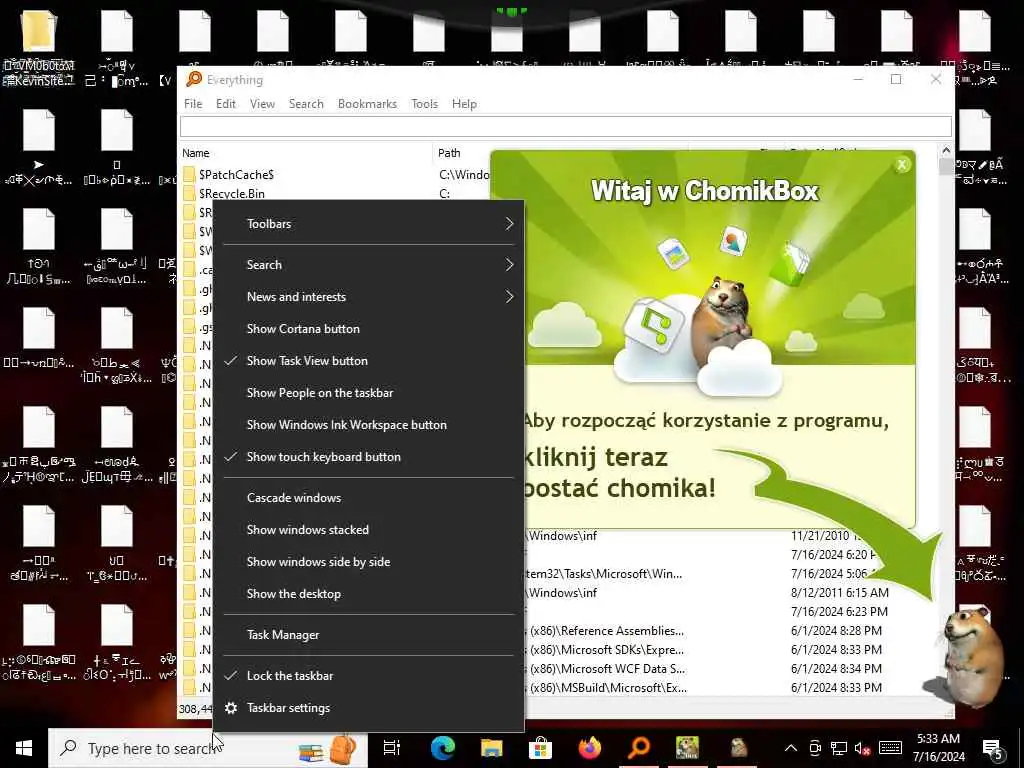This screenshot has width=1024, height=768.
Task: Click the '7/16/2024 6:23 PM' date cell
Action: click(839, 612)
